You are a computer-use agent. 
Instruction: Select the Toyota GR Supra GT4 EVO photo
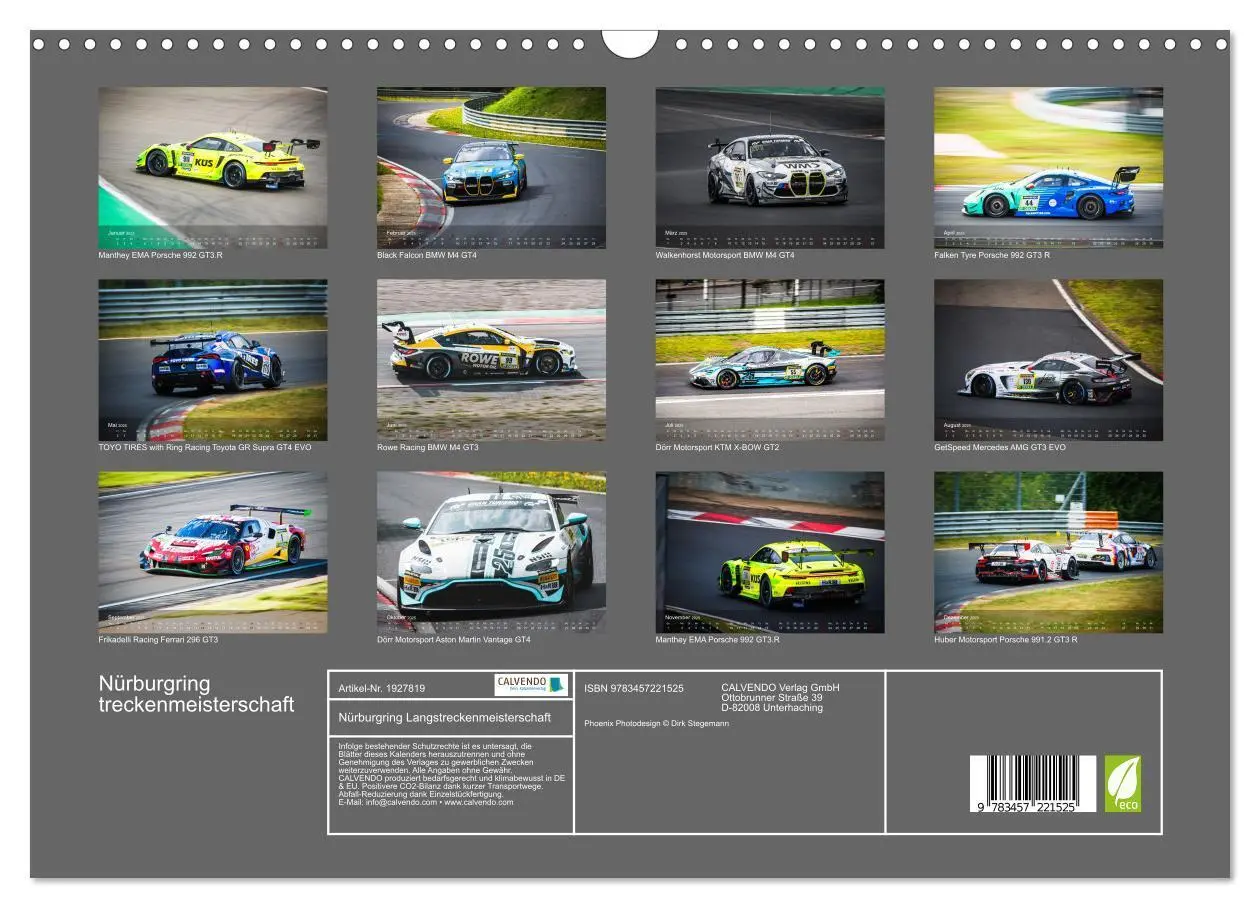pos(212,360)
